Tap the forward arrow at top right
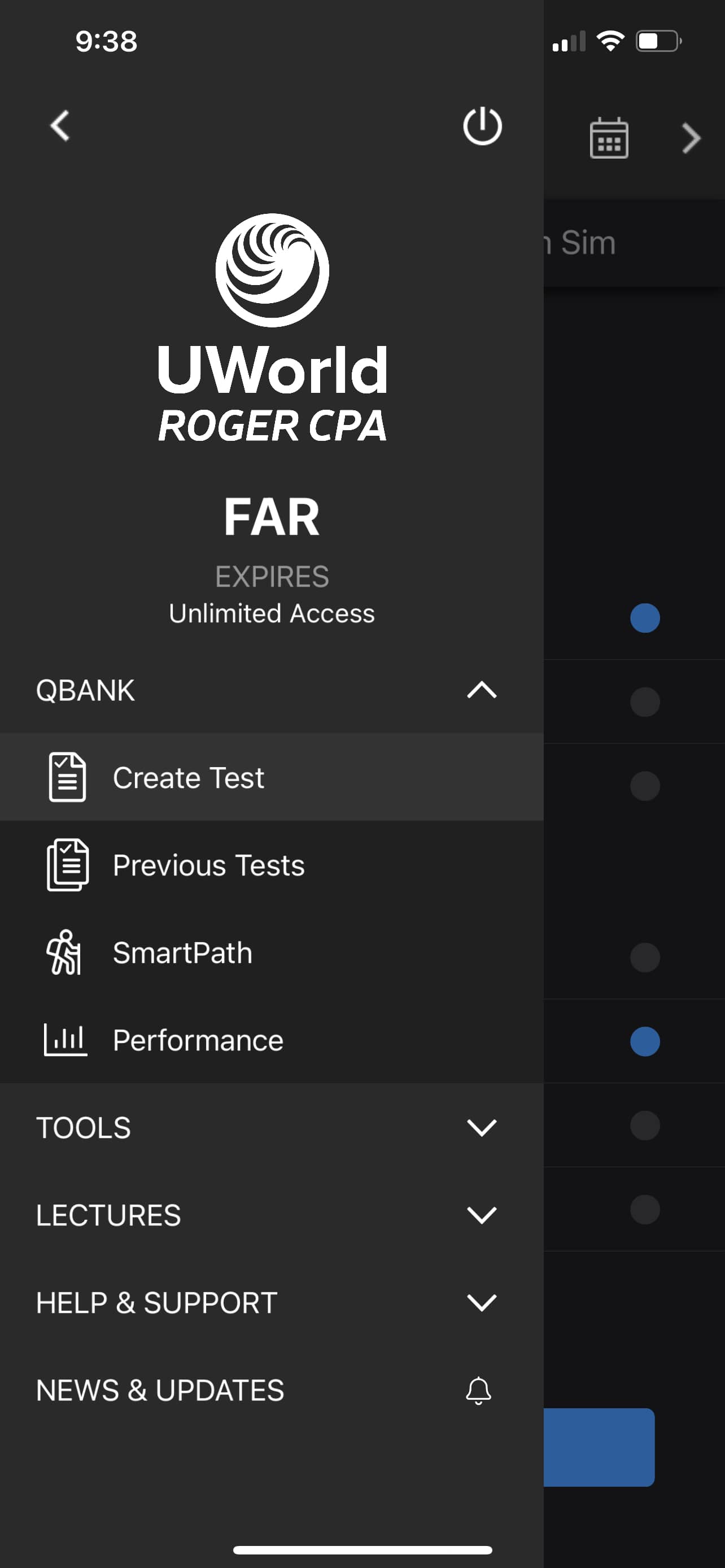Screen dimensions: 725x1568 691,138
